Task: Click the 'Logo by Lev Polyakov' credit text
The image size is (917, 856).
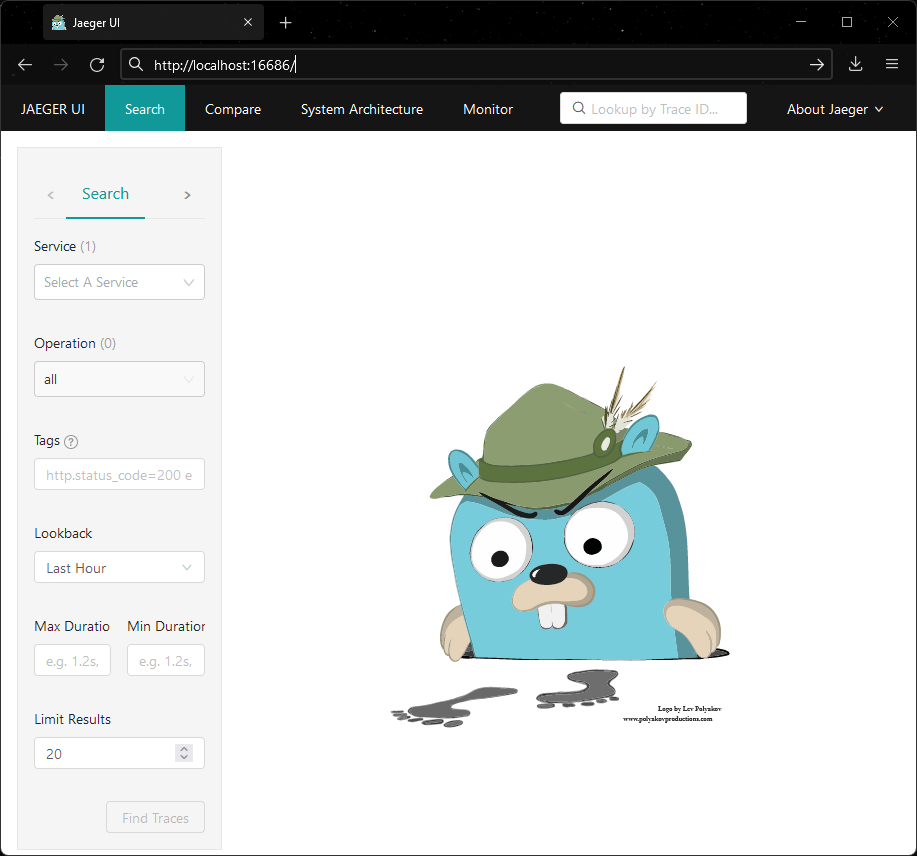Action: pyautogui.click(x=690, y=709)
